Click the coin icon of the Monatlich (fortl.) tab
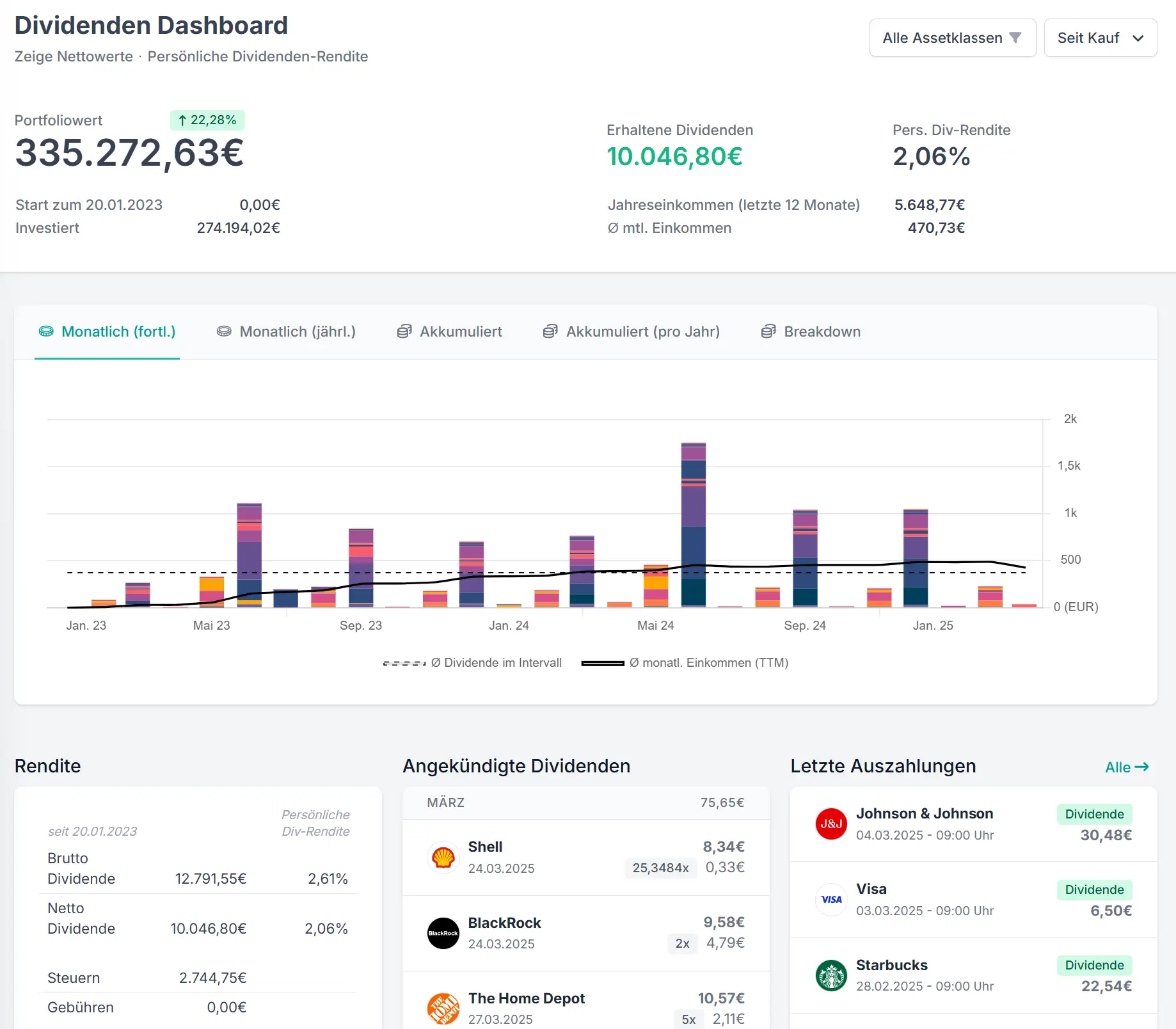1176x1029 pixels. click(46, 331)
